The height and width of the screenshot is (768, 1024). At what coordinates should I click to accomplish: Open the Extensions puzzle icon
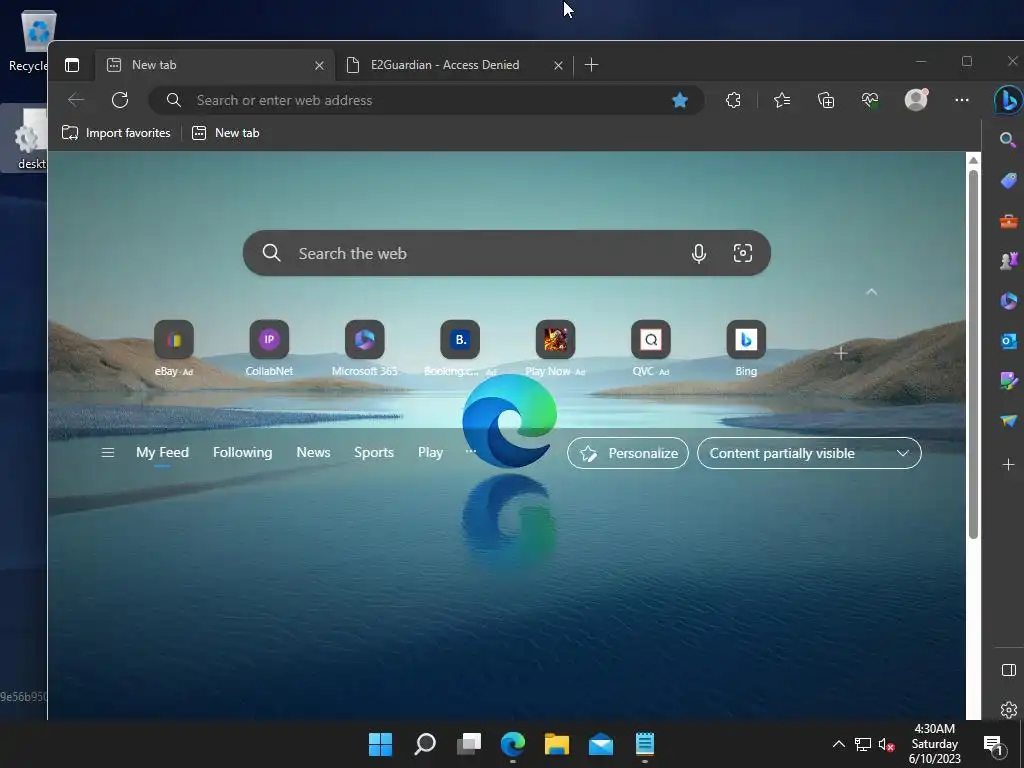(733, 100)
